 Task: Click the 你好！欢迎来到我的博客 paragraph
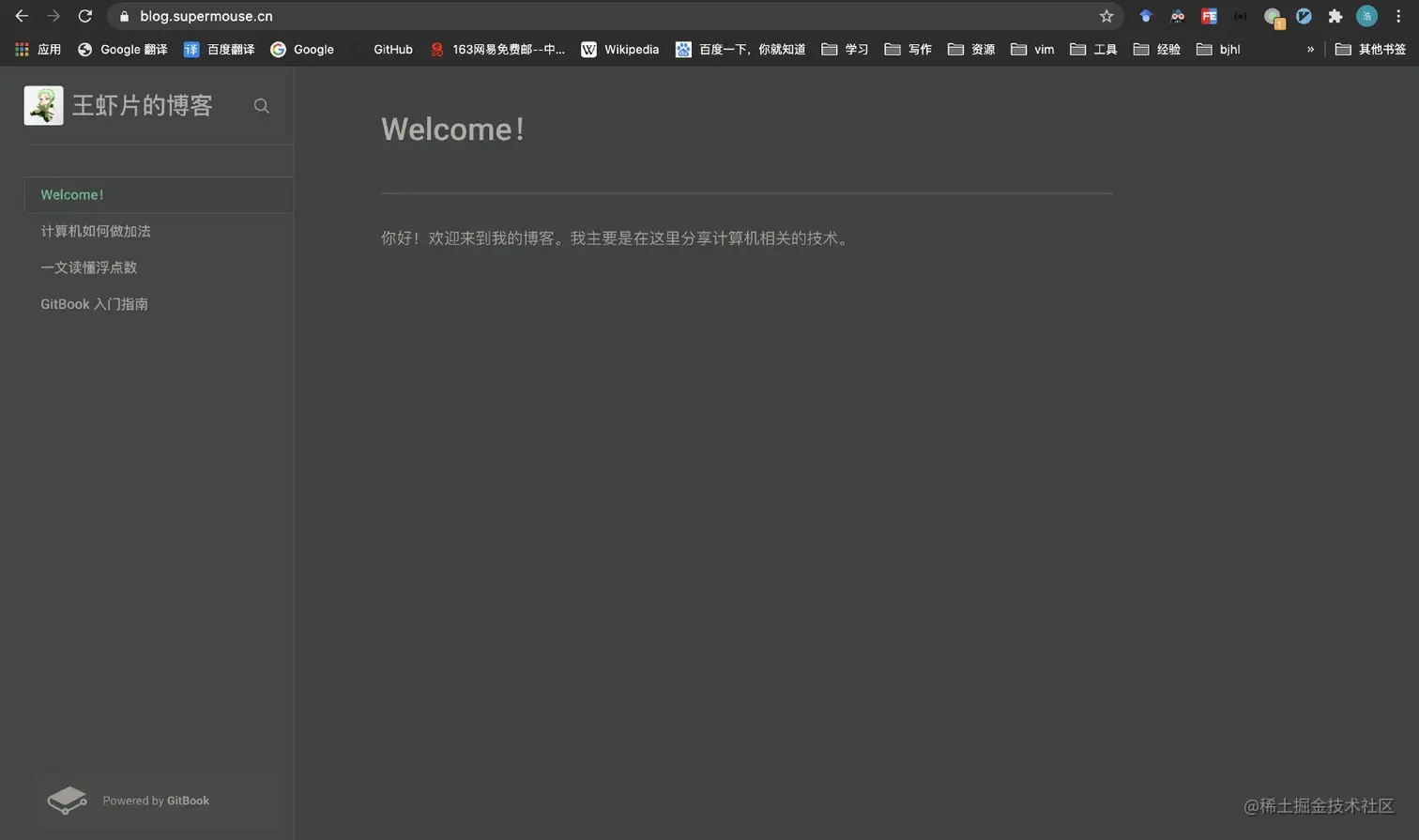click(616, 238)
